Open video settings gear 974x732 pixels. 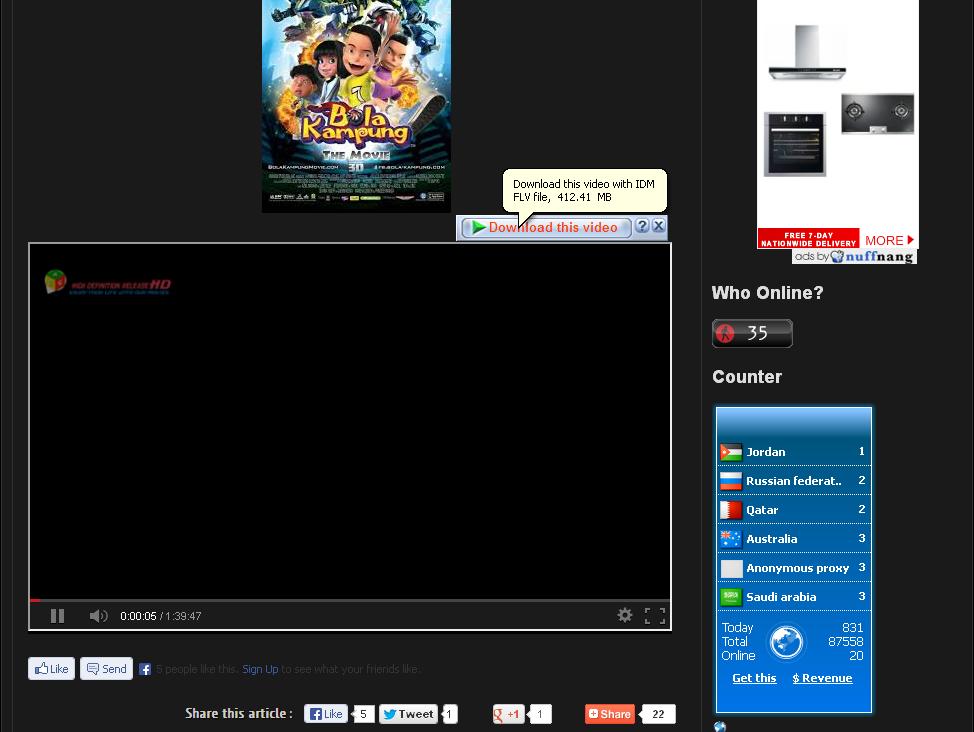coord(625,615)
